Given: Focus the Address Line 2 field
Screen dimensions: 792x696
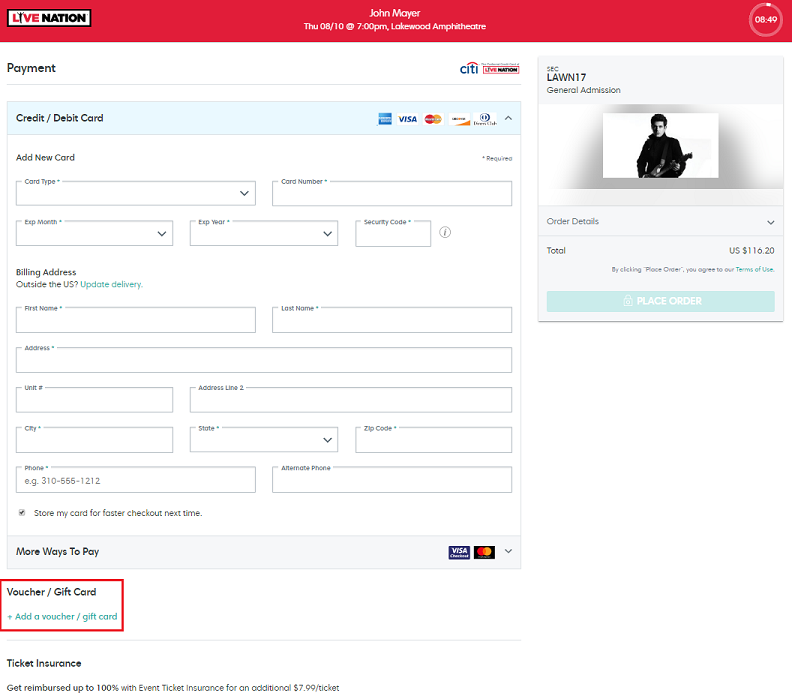Looking at the screenshot, I should (351, 400).
